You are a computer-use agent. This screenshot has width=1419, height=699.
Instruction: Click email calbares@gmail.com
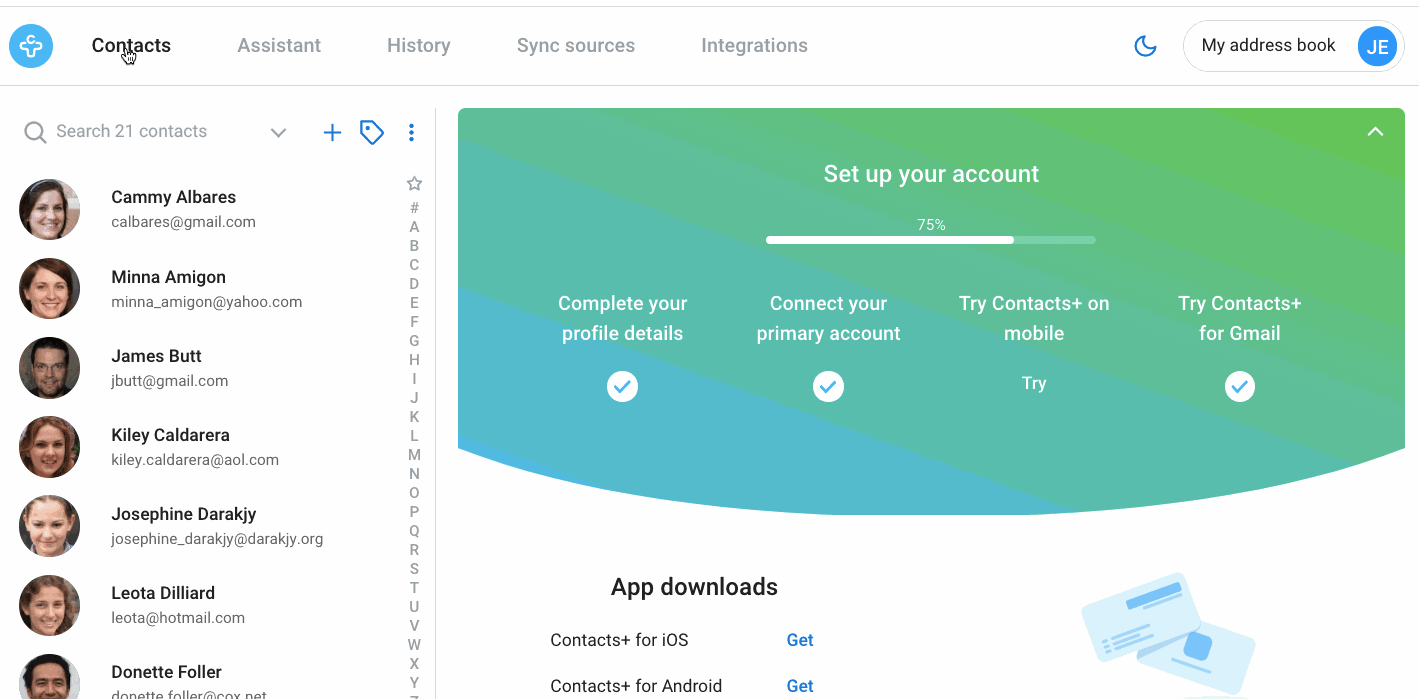183,222
